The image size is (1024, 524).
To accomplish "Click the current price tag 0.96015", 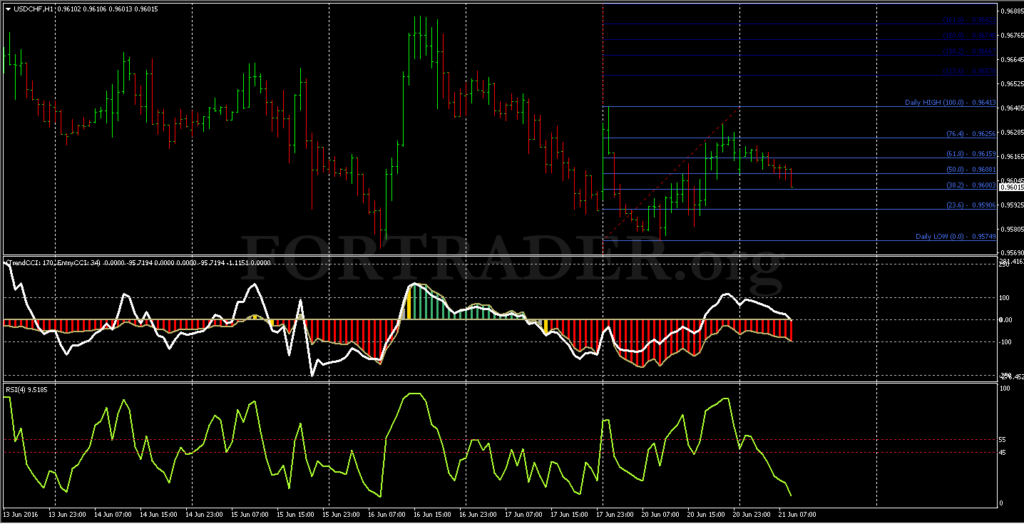I will click(1011, 188).
